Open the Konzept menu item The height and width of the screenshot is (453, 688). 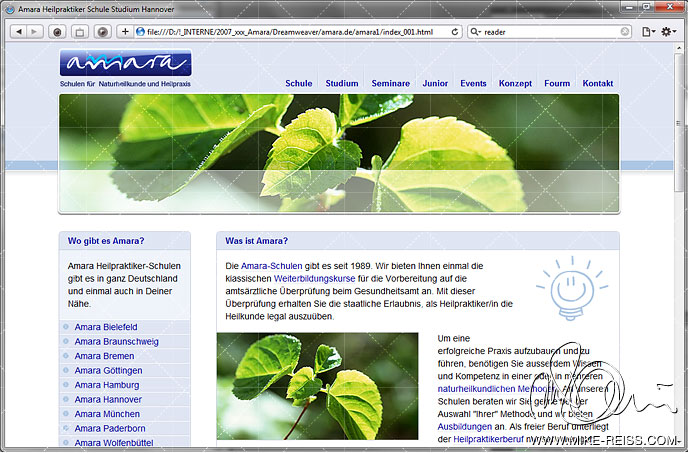(x=515, y=83)
